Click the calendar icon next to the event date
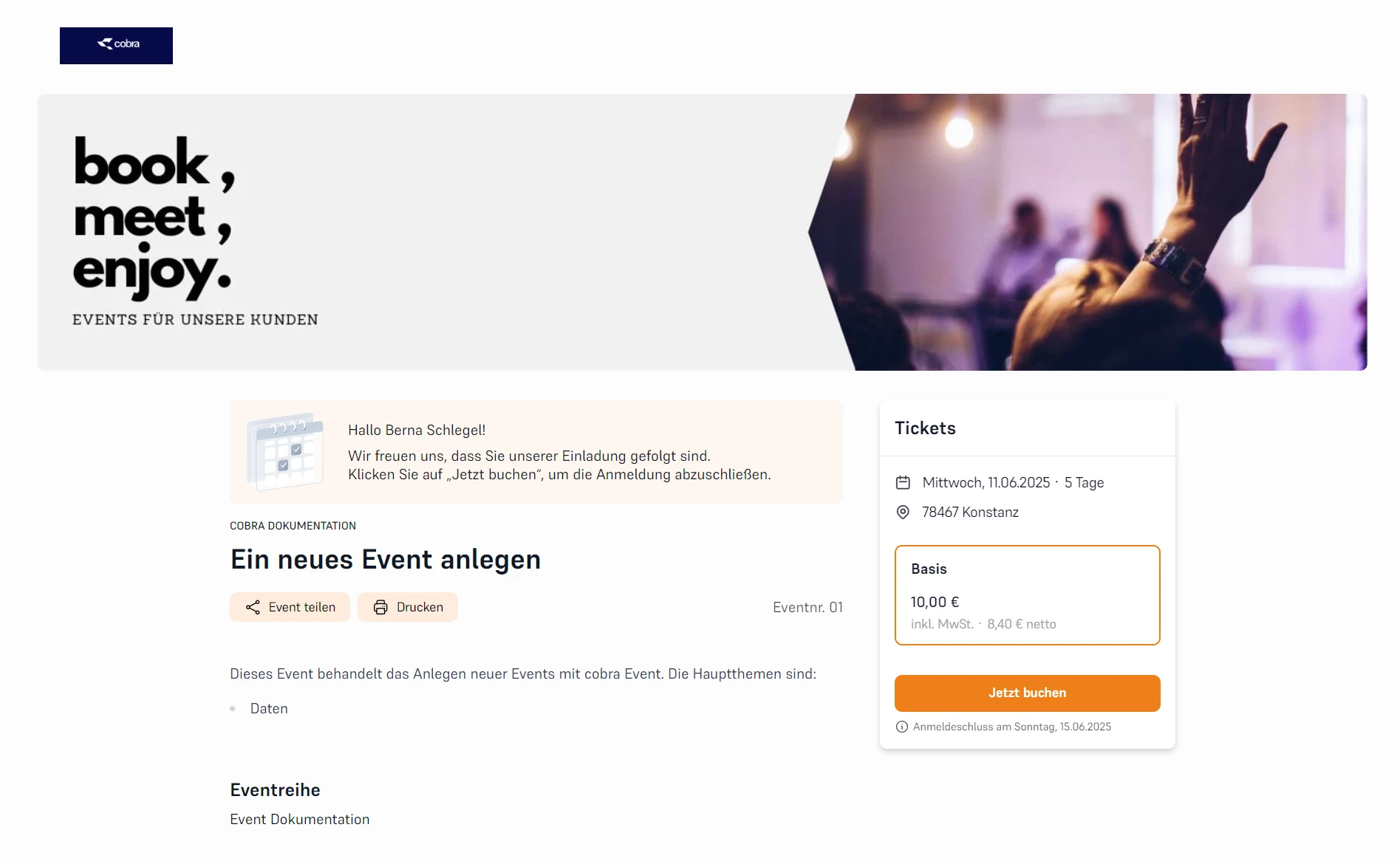This screenshot has width=1400, height=864. [903, 483]
